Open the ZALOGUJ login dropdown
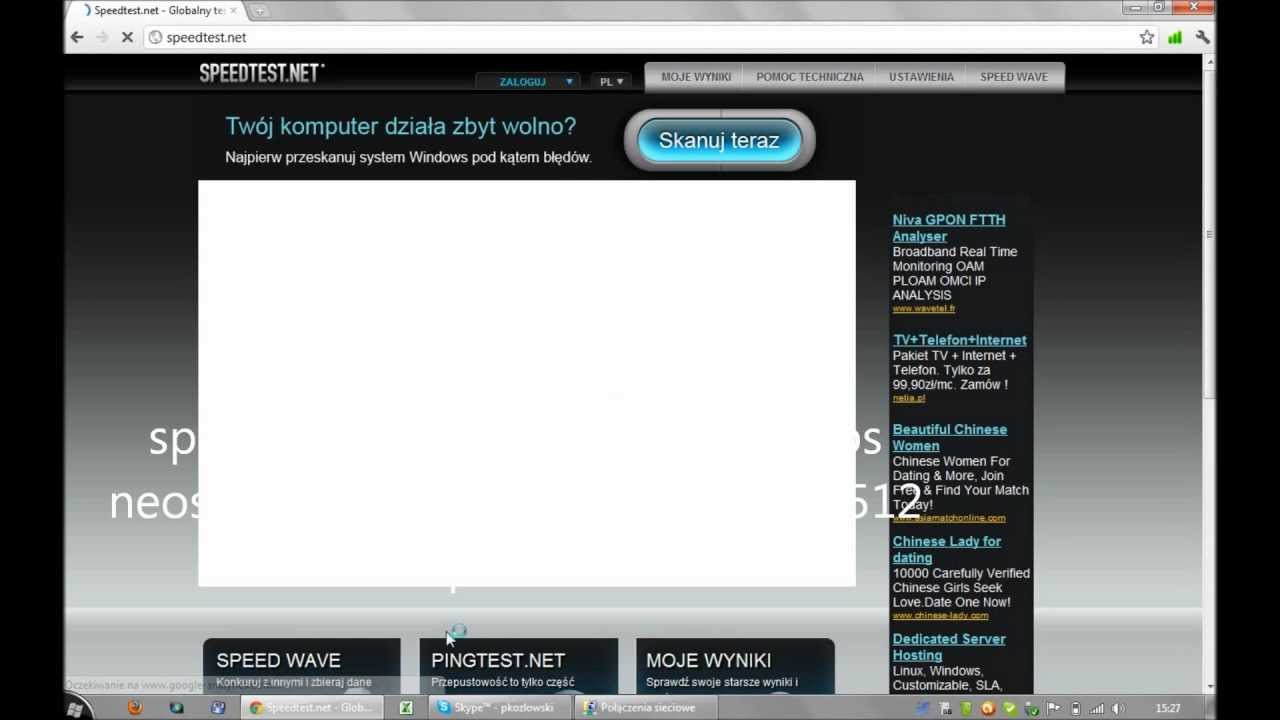1280x720 pixels. click(529, 81)
